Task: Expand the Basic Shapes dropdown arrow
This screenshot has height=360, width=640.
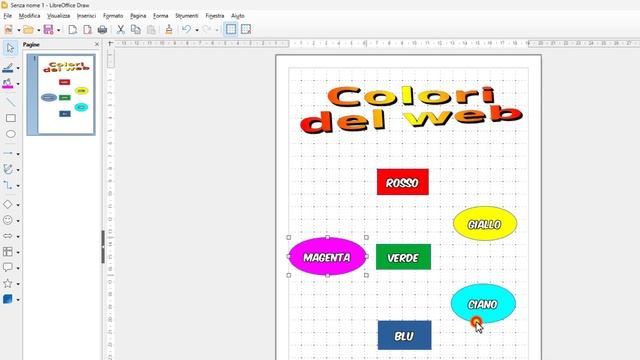Action: pyautogui.click(x=18, y=205)
